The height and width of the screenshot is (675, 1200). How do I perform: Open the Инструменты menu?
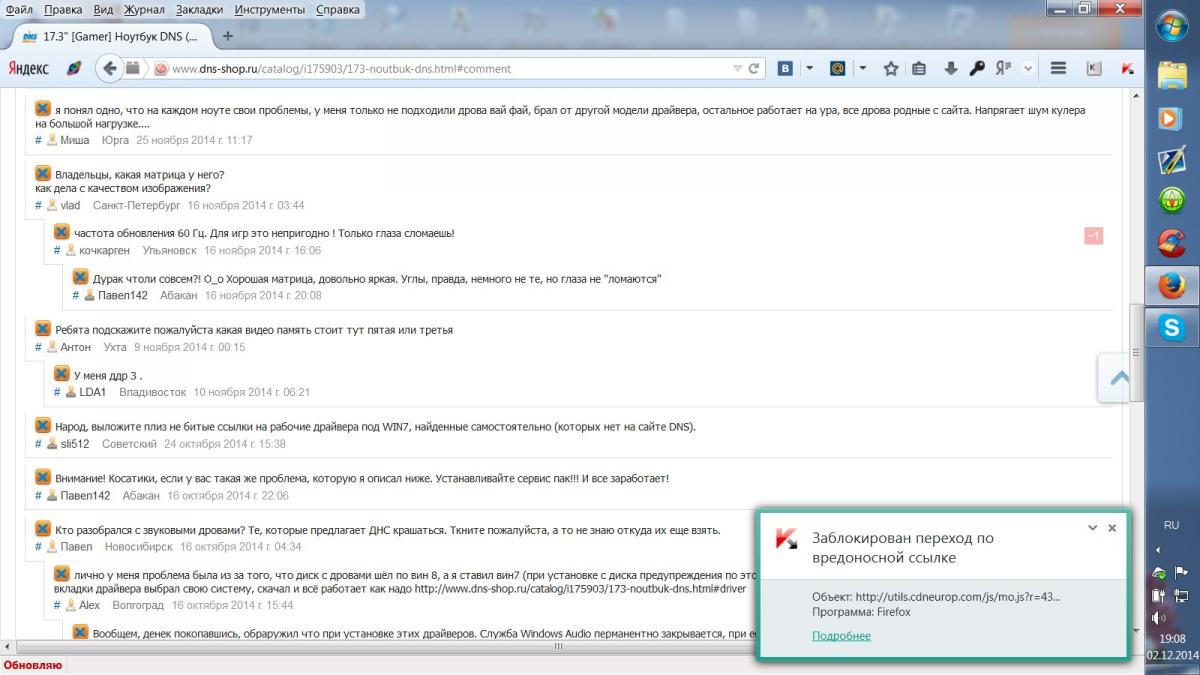coord(270,9)
